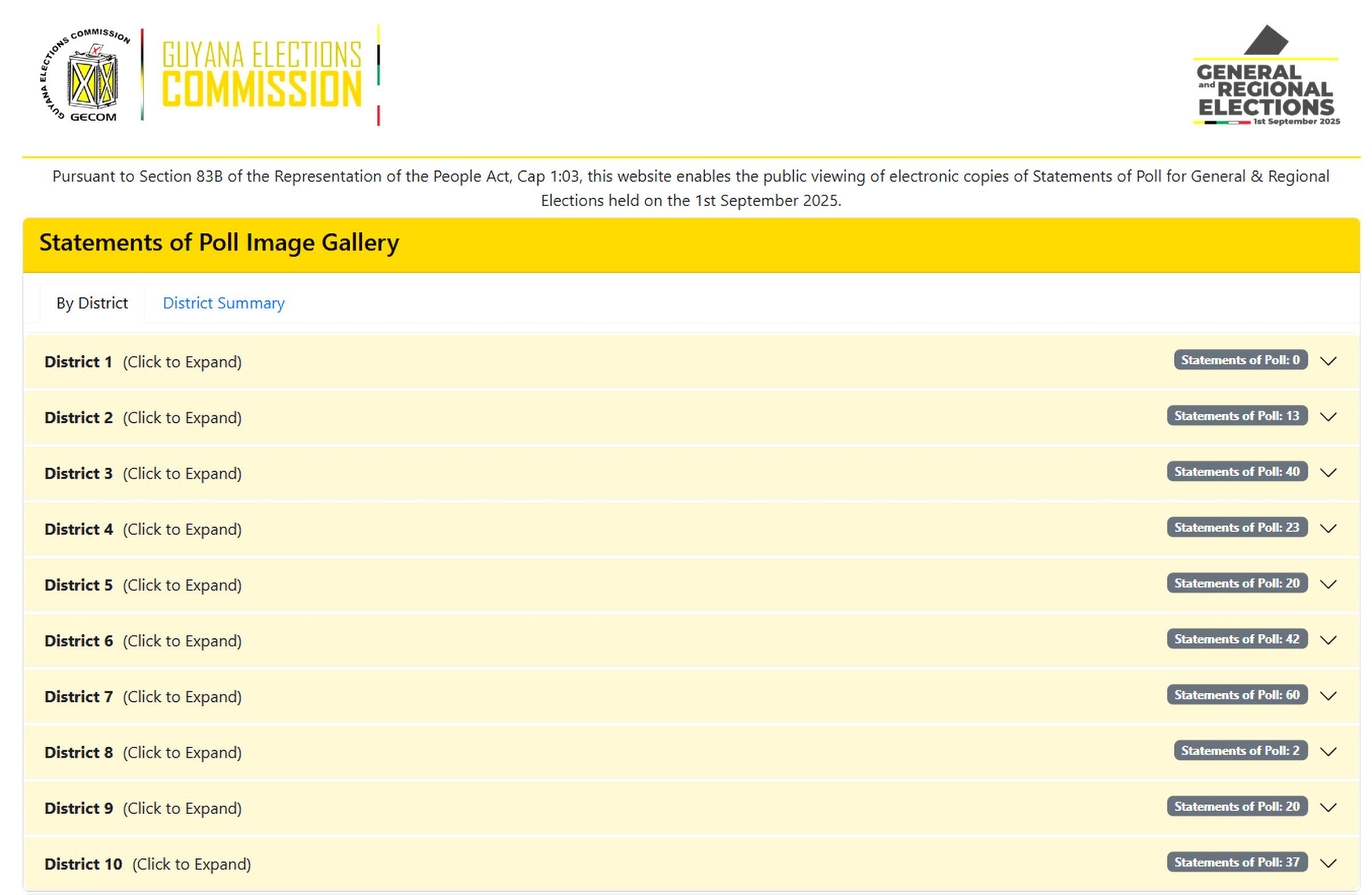The height and width of the screenshot is (895, 1372).
Task: Click the Statements of Poll: 60 badge
Action: (1237, 695)
